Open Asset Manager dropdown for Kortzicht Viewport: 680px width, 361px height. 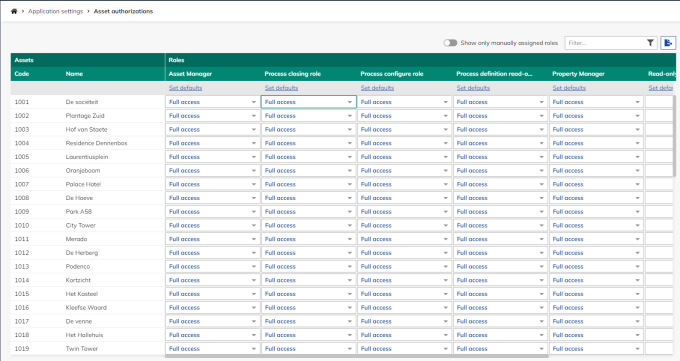click(212, 280)
